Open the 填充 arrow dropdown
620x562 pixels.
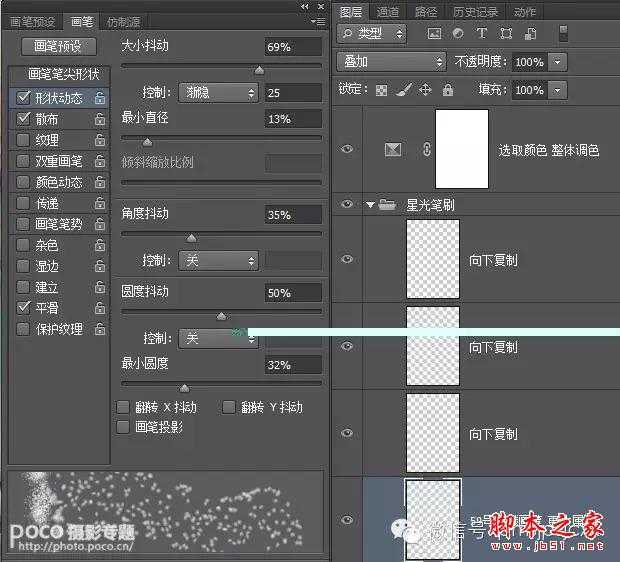[x=557, y=90]
